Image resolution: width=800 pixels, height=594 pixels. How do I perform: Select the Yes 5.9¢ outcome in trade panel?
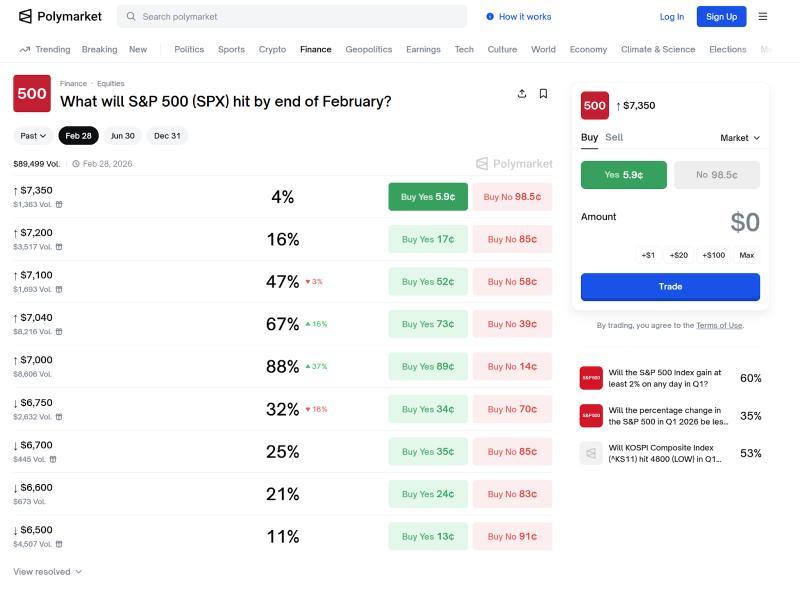click(623, 175)
